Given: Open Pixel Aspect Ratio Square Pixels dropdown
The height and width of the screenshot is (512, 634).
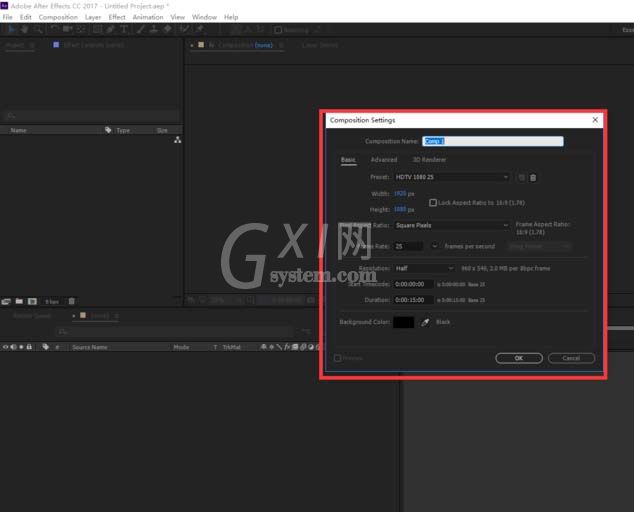Looking at the screenshot, I should (x=452, y=225).
